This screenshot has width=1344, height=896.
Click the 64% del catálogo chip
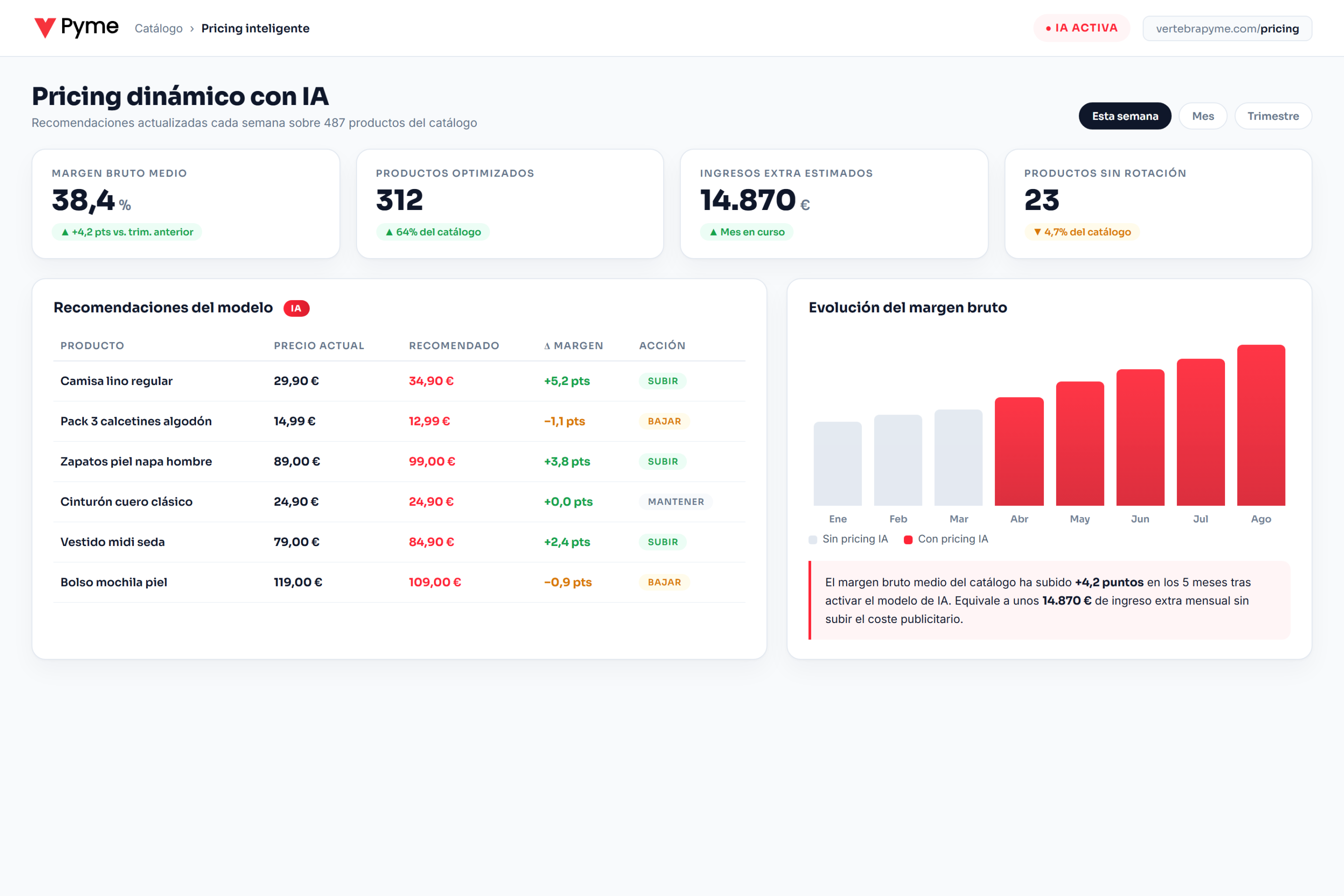tap(433, 232)
